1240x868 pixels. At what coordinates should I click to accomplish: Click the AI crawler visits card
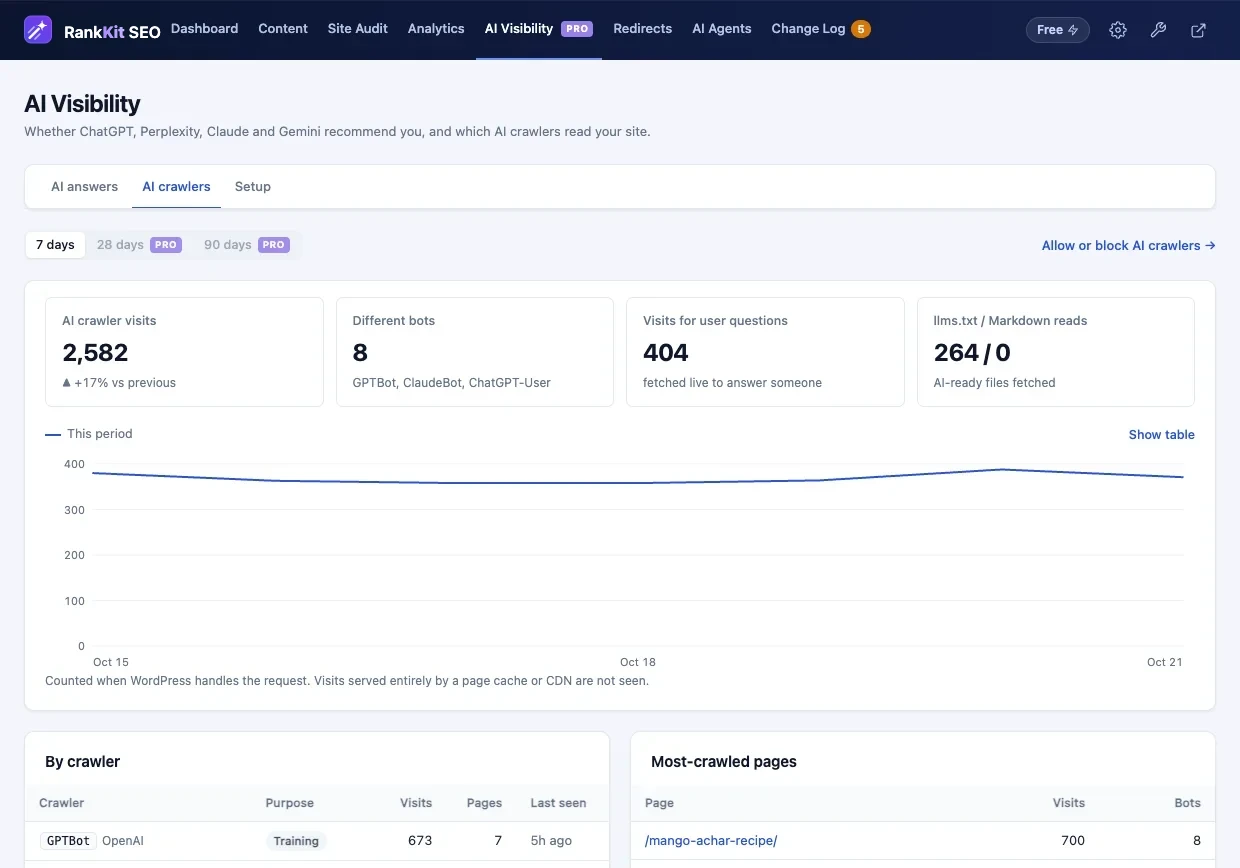185,352
